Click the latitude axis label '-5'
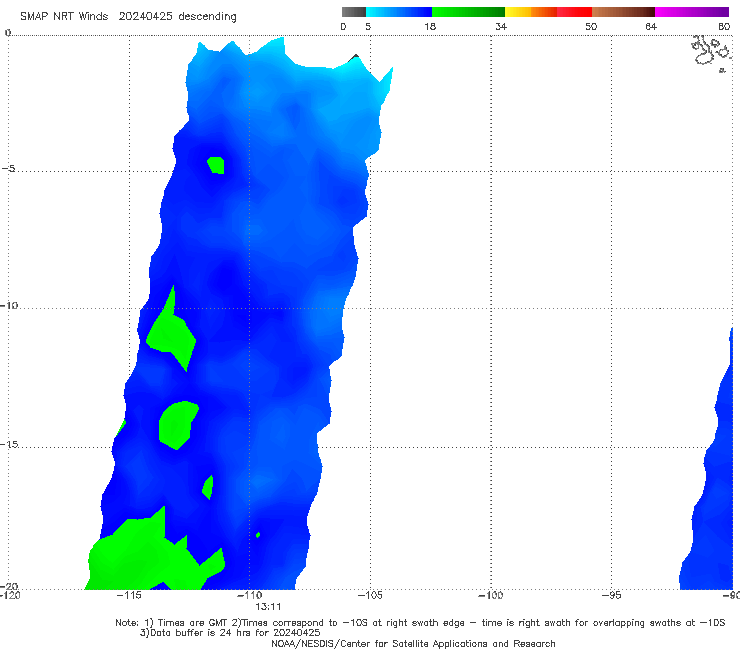 pos(8,169)
